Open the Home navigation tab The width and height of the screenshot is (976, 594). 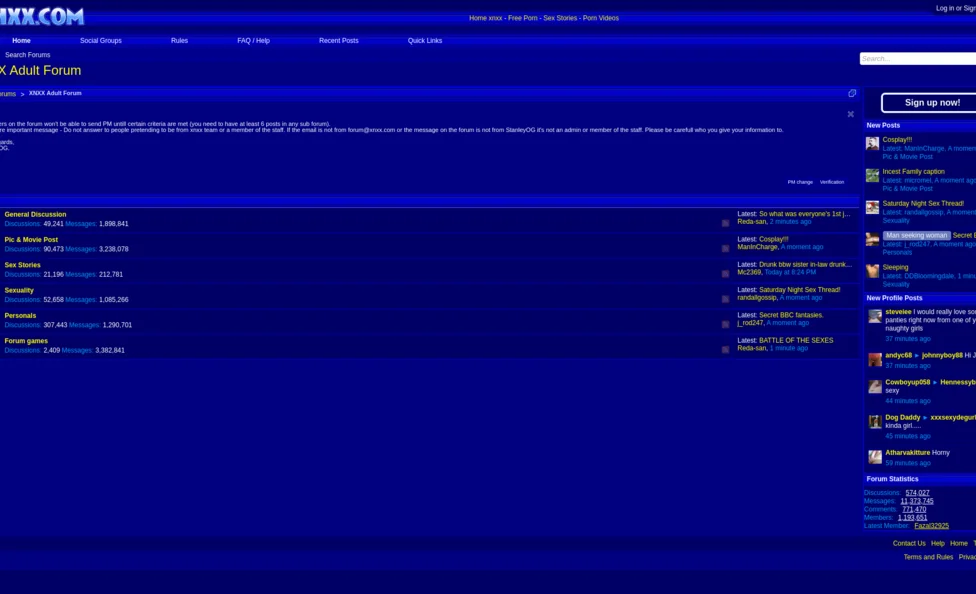[21, 40]
